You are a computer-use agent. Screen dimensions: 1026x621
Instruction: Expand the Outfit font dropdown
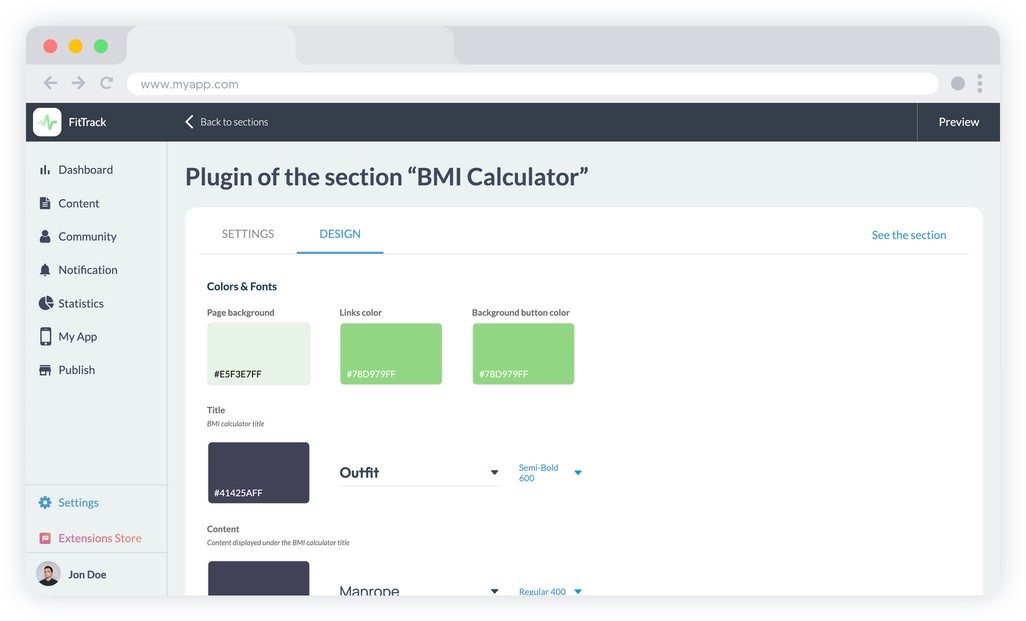point(494,473)
